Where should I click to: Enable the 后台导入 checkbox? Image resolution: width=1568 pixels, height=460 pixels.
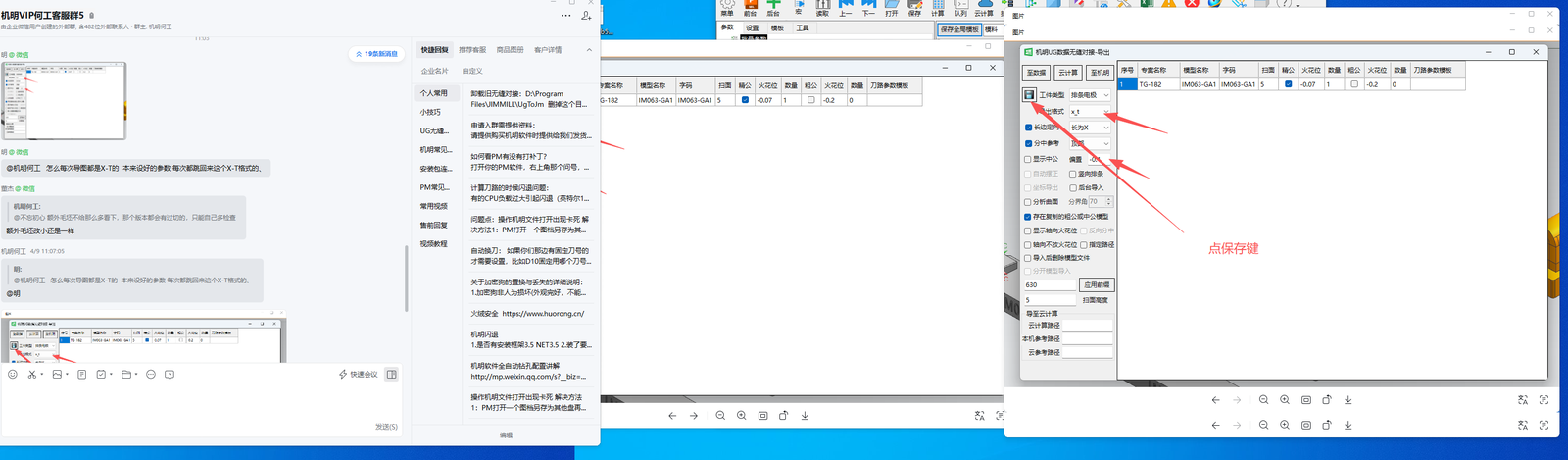click(x=1073, y=187)
